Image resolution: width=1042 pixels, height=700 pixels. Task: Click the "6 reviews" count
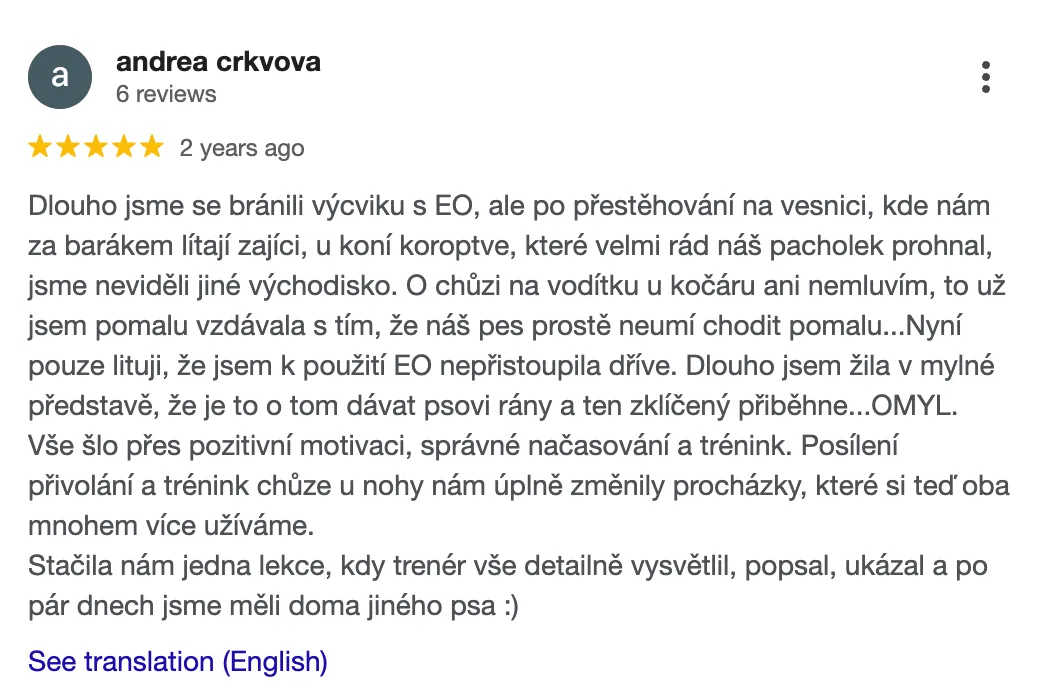[x=166, y=94]
